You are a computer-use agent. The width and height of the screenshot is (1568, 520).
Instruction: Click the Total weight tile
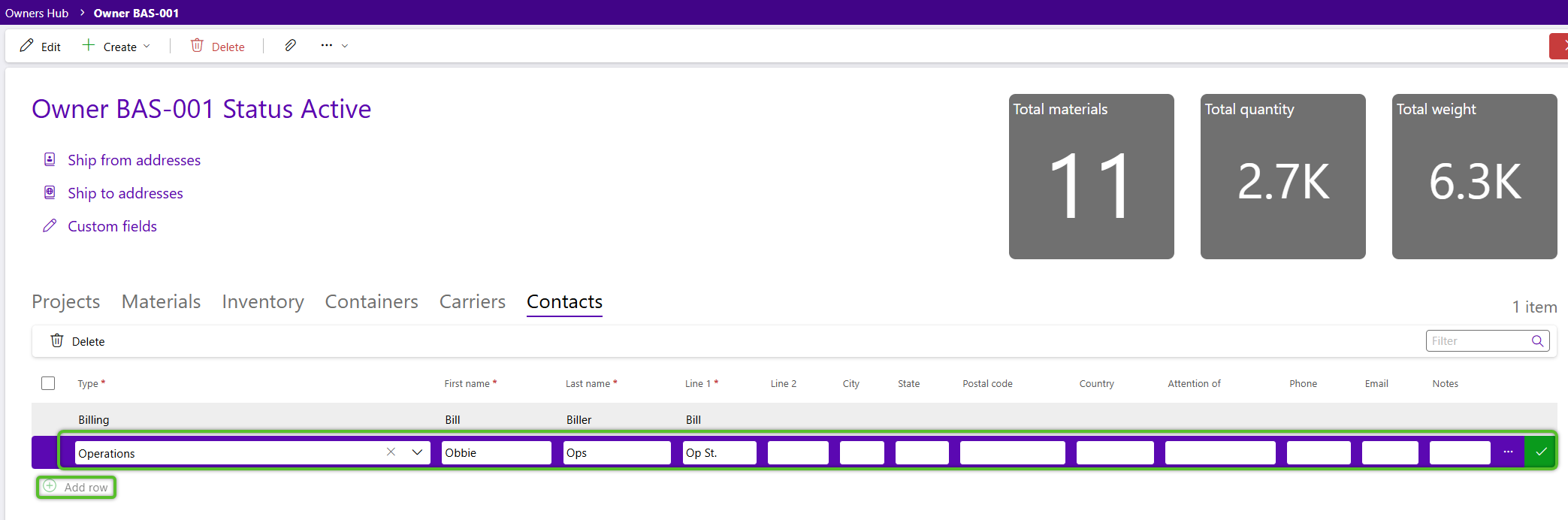pos(1475,177)
